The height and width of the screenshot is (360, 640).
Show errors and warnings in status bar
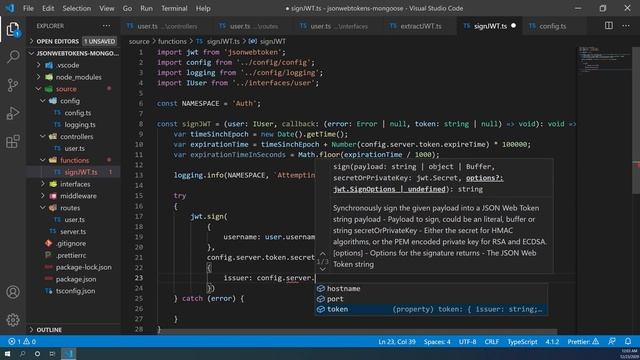pos(22,342)
